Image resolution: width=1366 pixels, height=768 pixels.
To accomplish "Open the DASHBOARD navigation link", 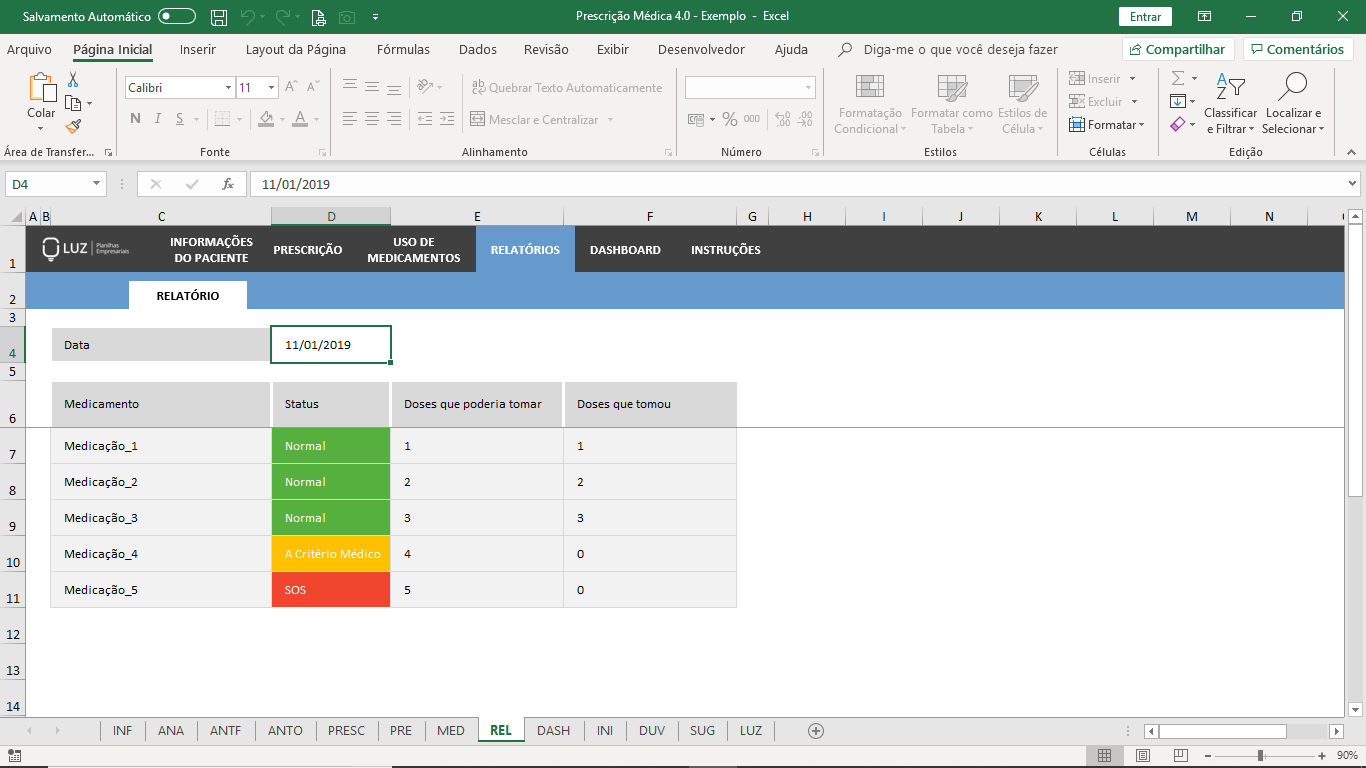I will click(x=625, y=250).
